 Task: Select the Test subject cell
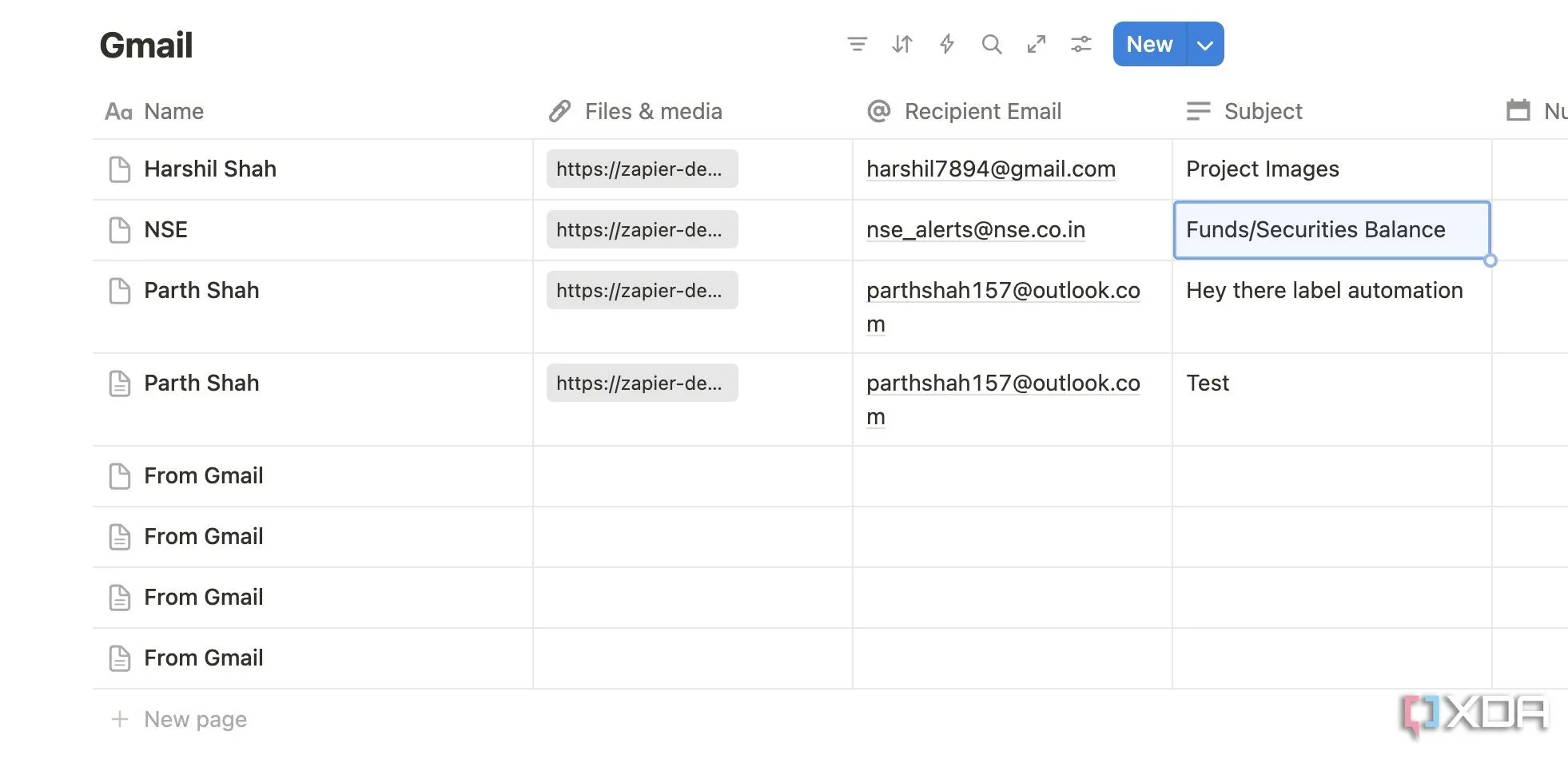coord(1332,399)
